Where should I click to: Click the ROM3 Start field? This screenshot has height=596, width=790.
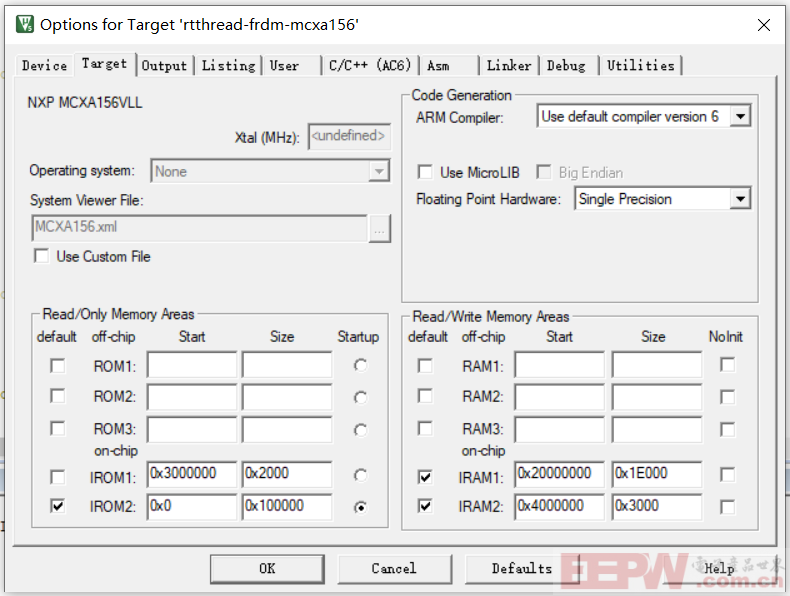[192, 429]
